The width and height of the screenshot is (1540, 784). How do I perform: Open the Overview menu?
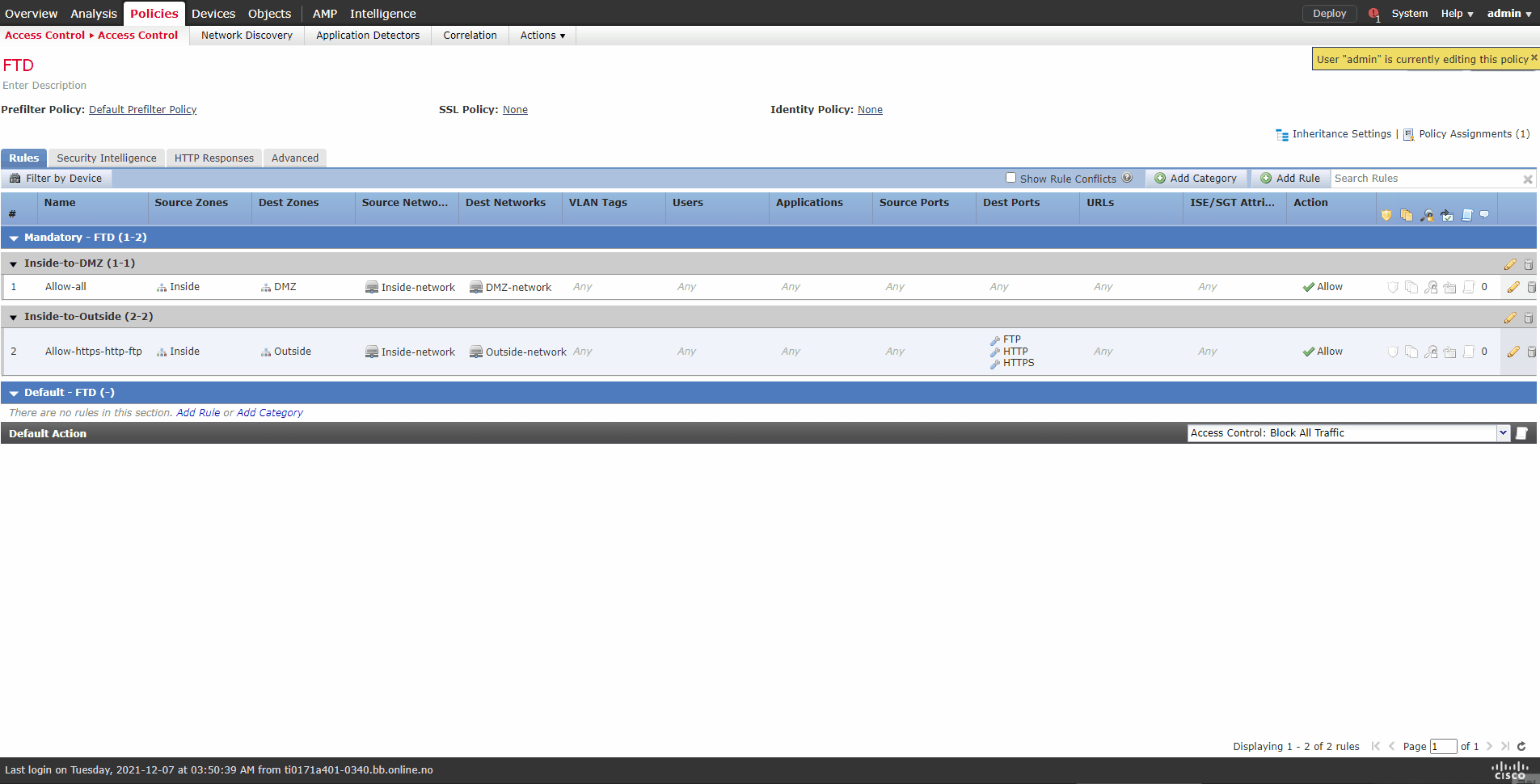point(32,14)
